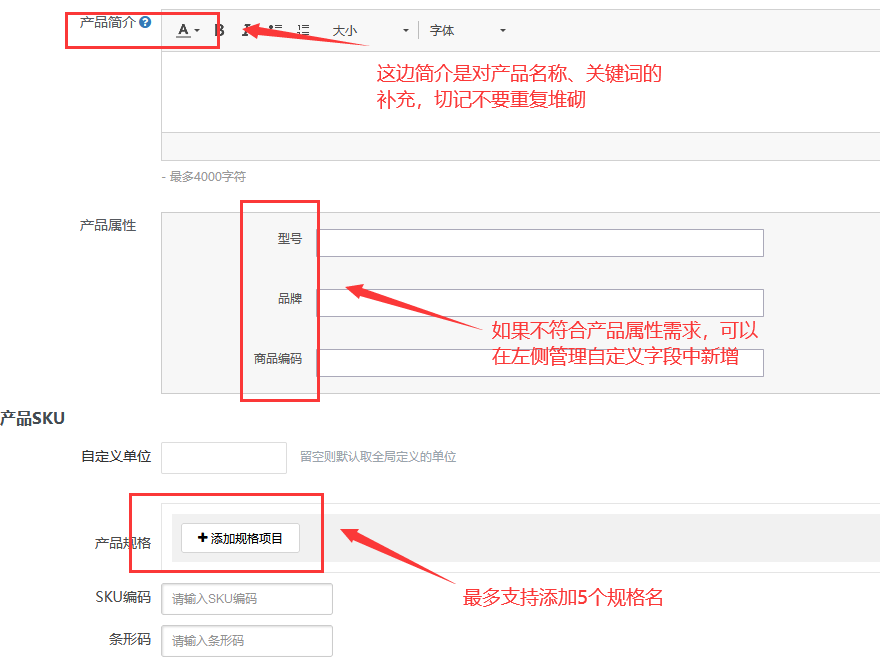Toggle bold formatting in the editor
Image resolution: width=880 pixels, height=657 pixels.
point(220,30)
